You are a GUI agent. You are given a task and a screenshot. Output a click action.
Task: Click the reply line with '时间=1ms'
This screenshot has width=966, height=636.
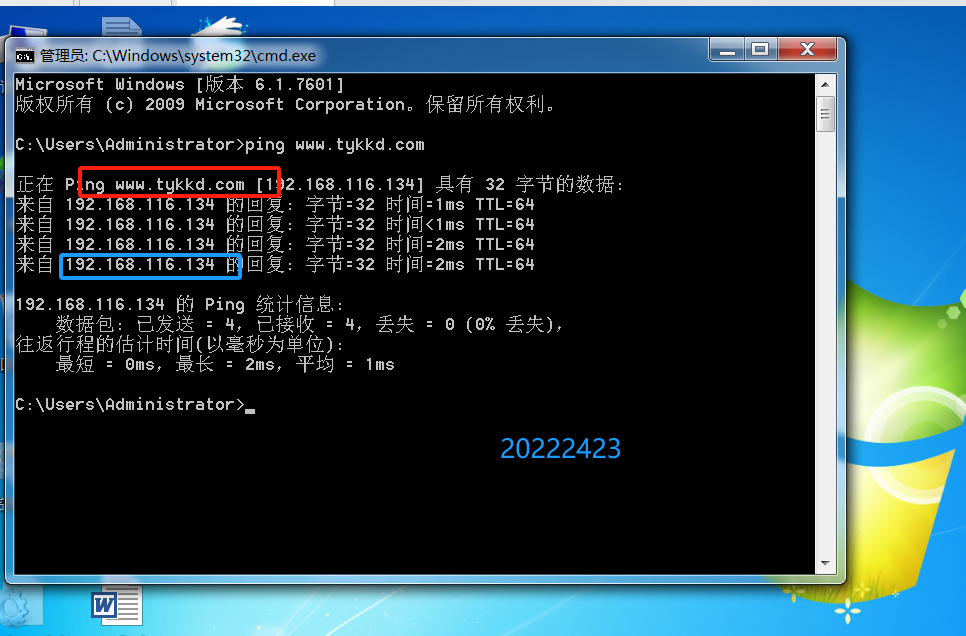click(x=275, y=205)
